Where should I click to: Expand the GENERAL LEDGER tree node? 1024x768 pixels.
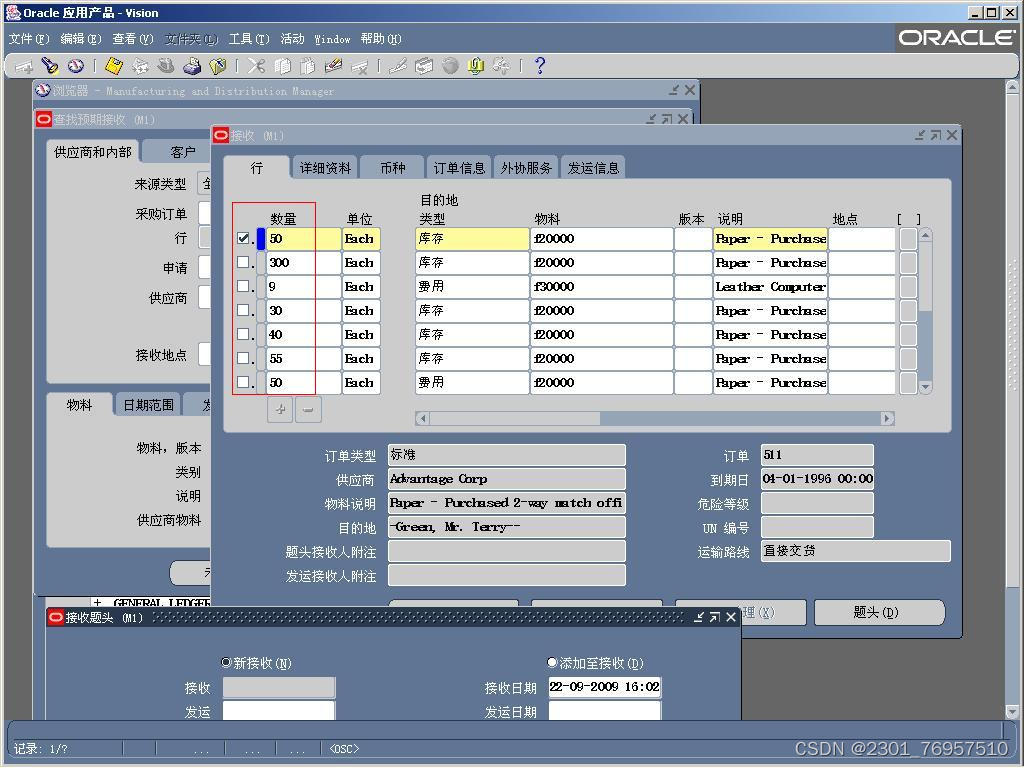(x=98, y=602)
